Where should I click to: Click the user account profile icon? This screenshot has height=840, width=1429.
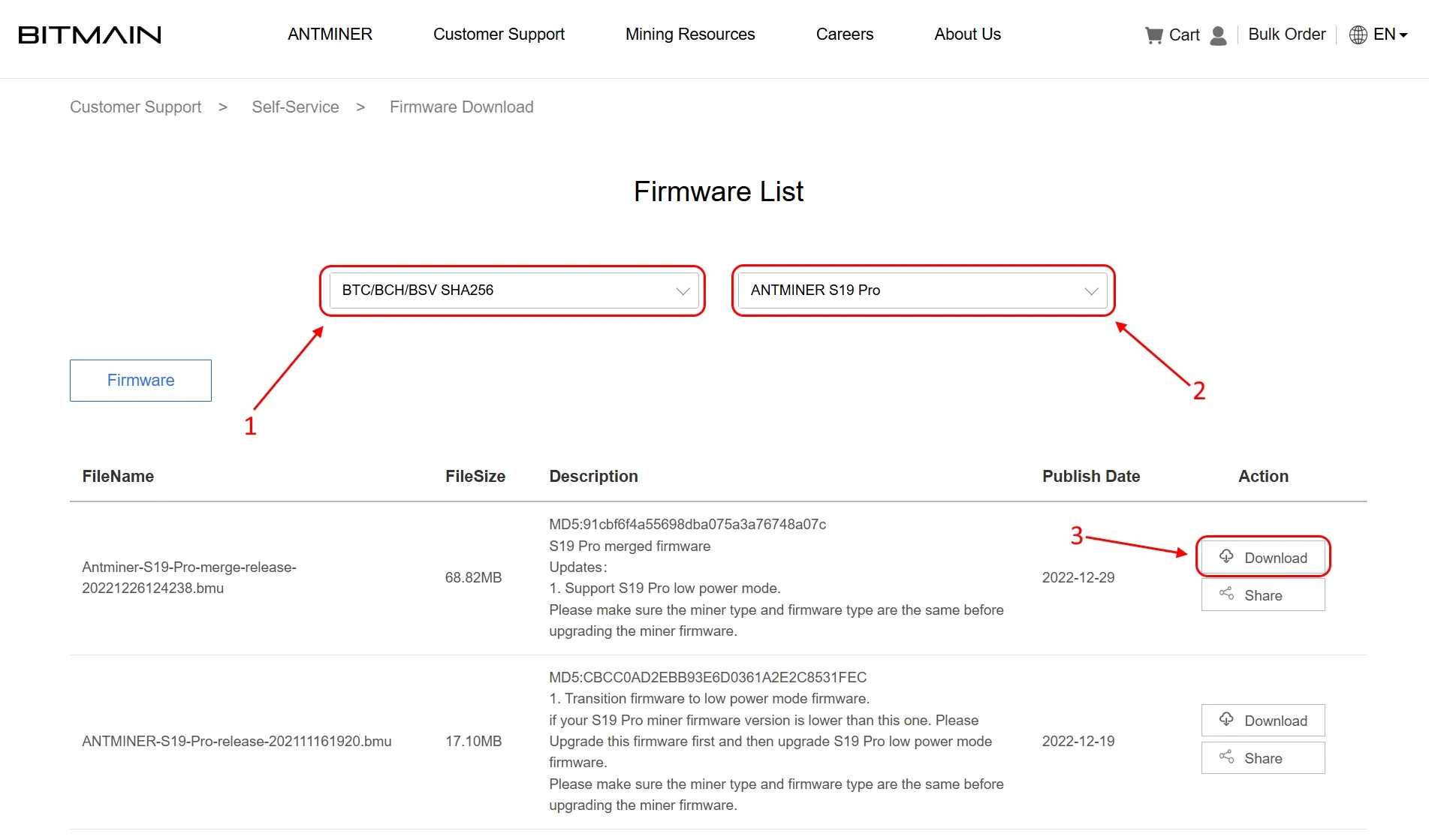1218,35
